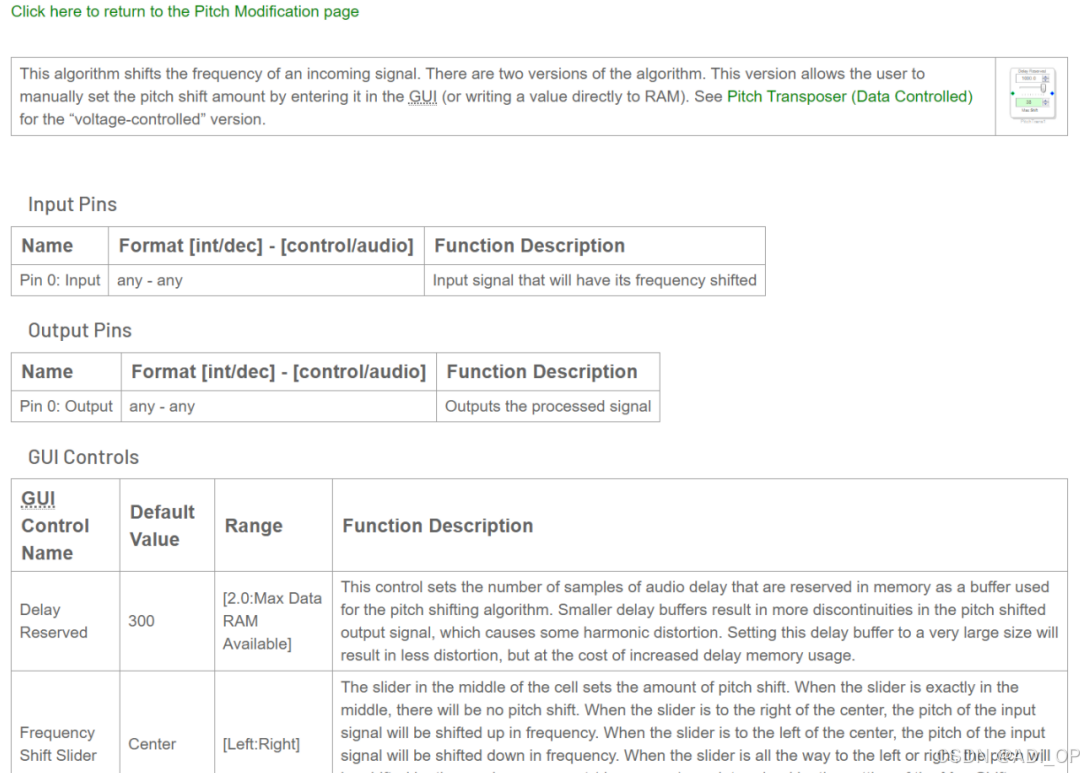1084x773 pixels.
Task: Click the 'Range' column header
Action: (x=273, y=525)
